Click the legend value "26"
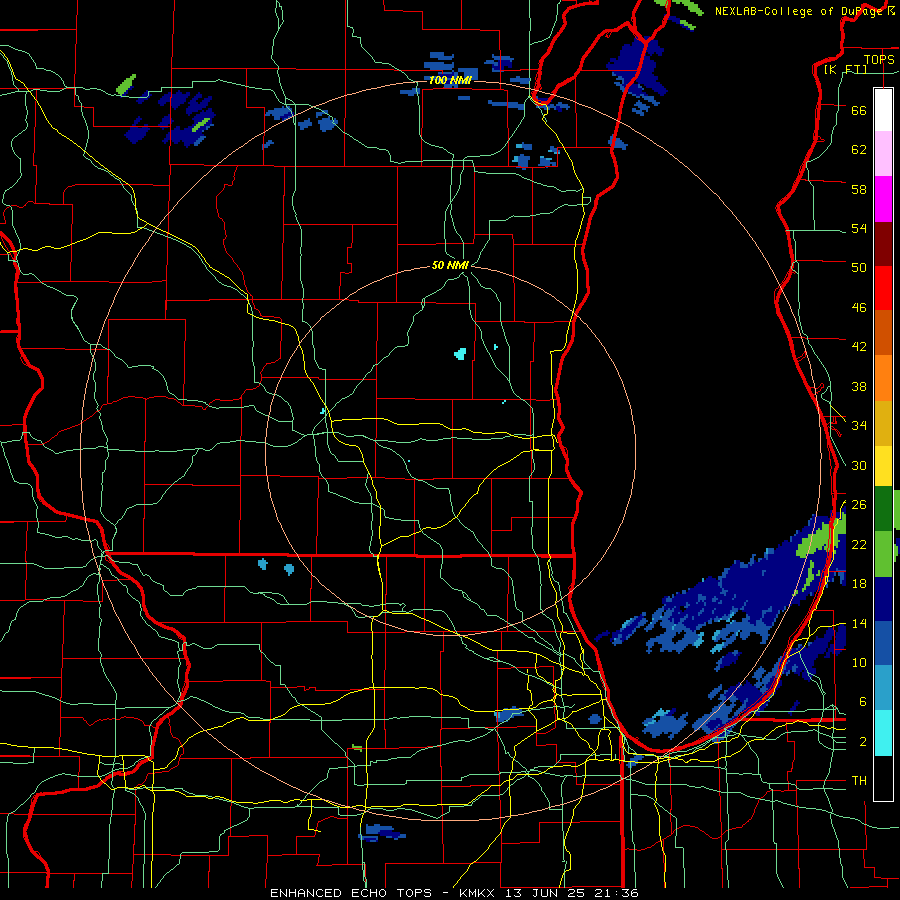Image resolution: width=900 pixels, height=900 pixels. coord(859,505)
